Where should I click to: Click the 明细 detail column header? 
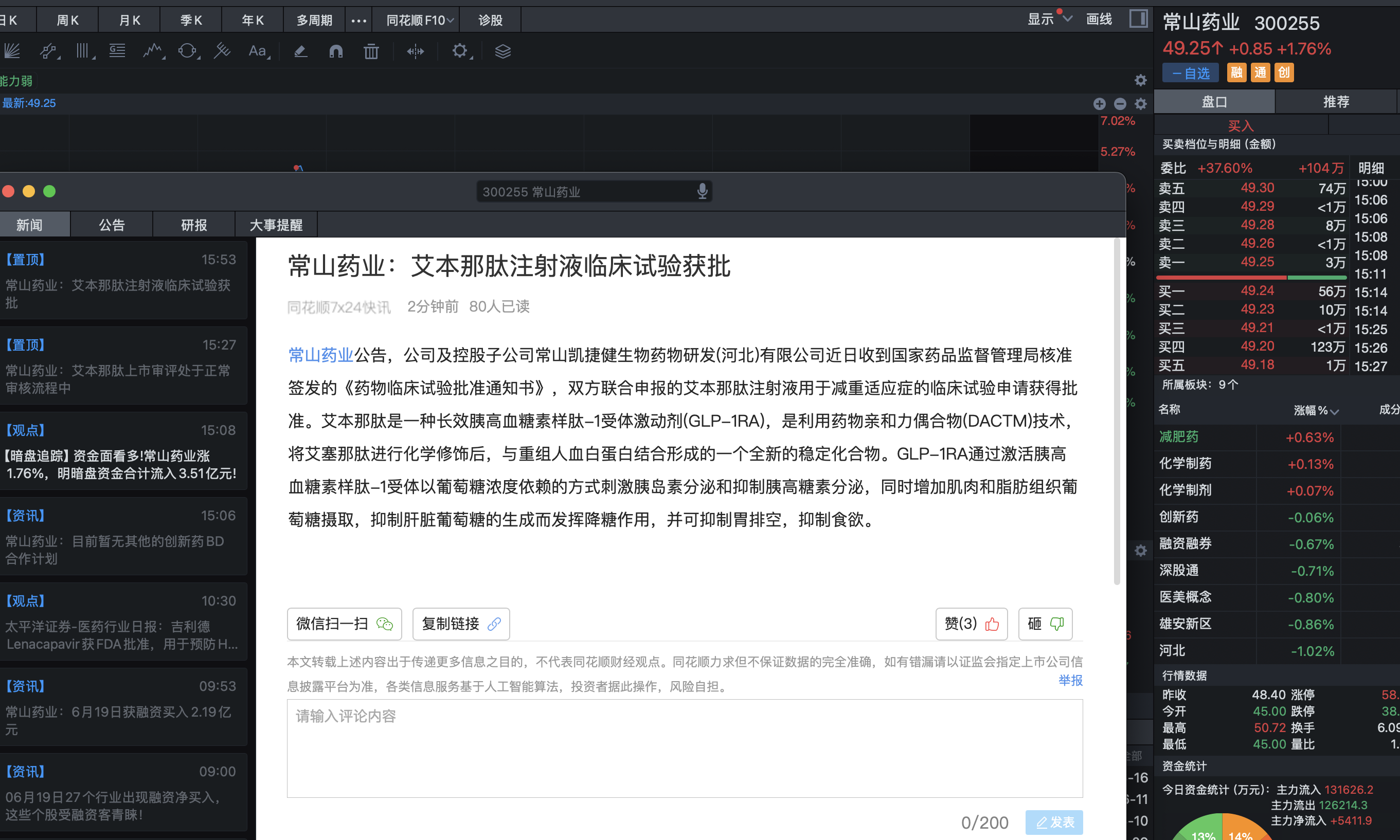point(1371,168)
